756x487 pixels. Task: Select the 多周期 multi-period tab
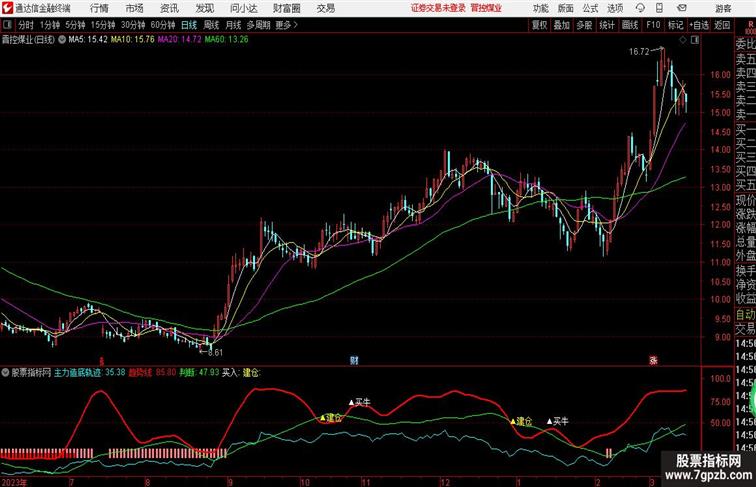[258, 25]
